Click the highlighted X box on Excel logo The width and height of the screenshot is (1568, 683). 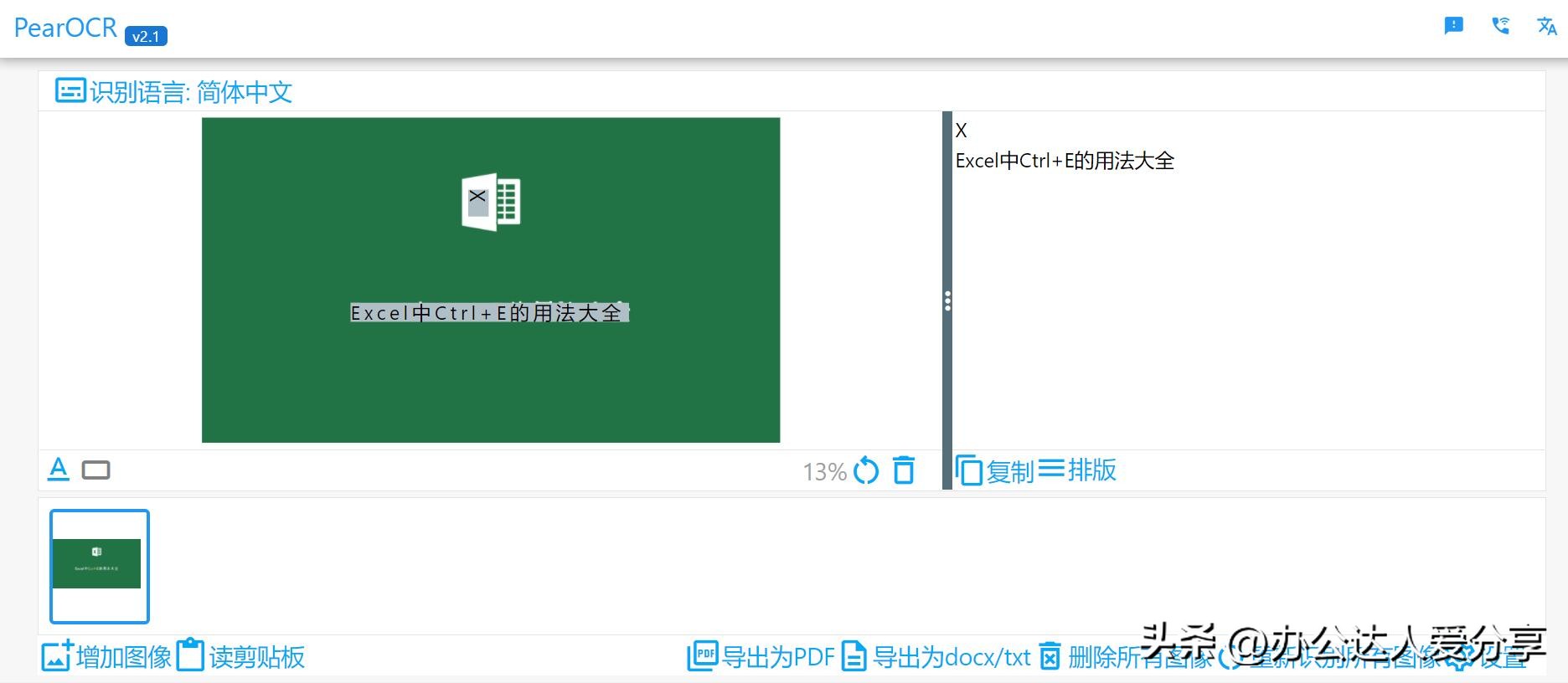(477, 201)
